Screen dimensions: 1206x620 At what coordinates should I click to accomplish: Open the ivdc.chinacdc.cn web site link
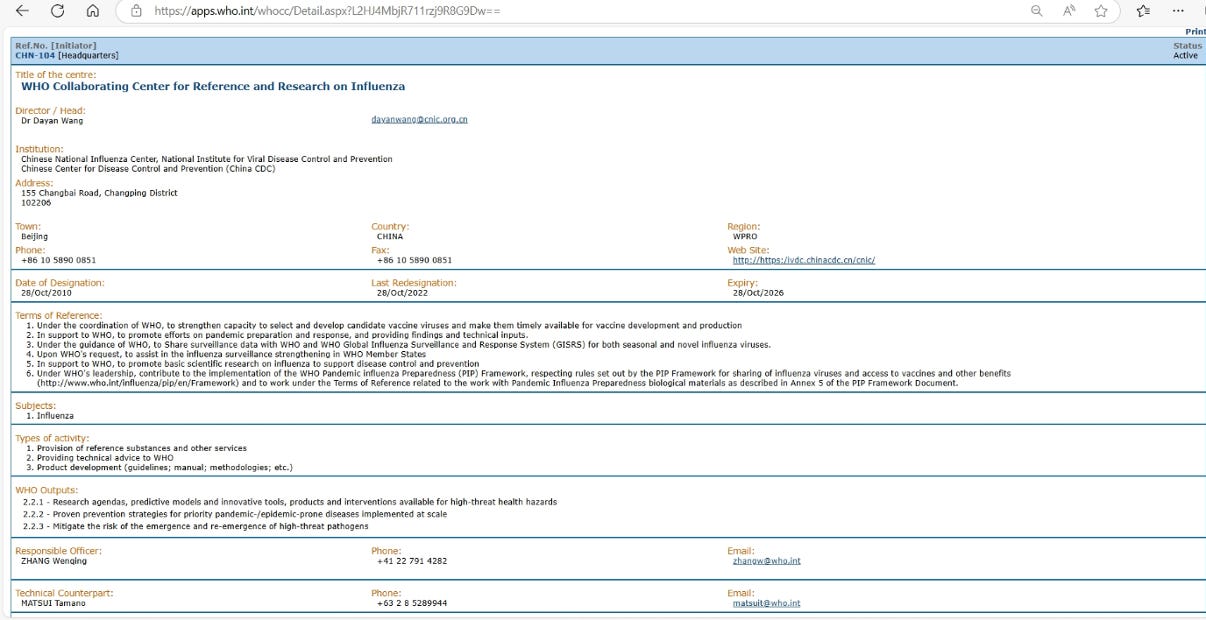804,260
